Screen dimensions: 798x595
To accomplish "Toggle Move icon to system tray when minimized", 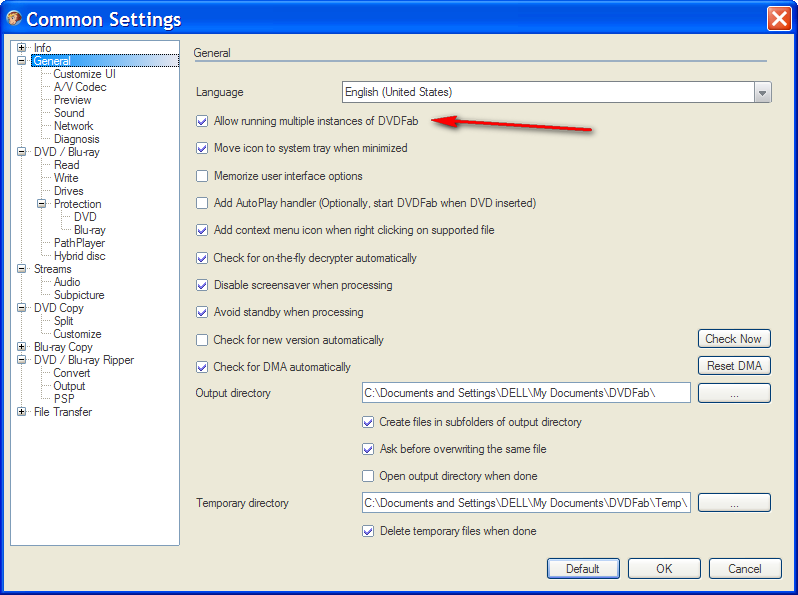I will (202, 148).
